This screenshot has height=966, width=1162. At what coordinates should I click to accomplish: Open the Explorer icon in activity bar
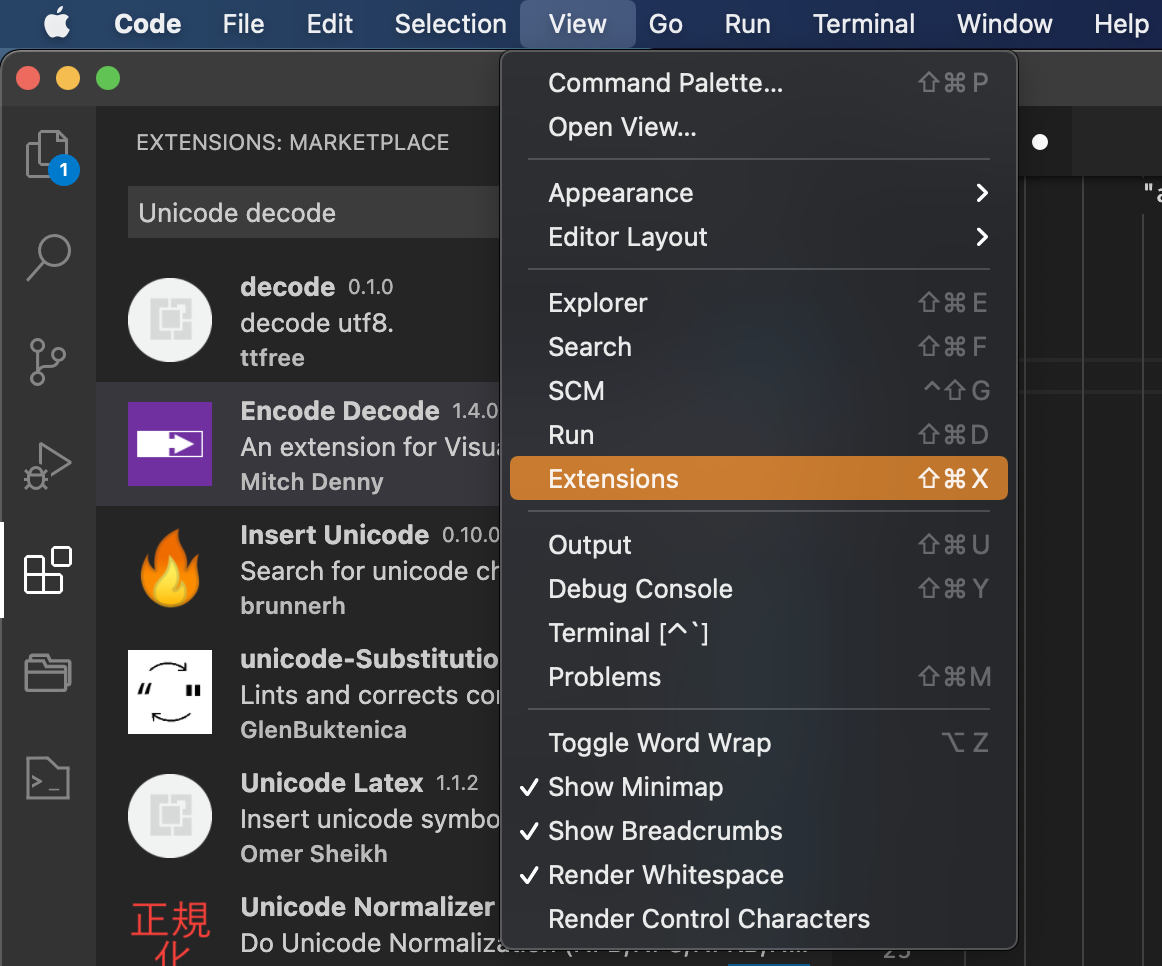[x=48, y=153]
